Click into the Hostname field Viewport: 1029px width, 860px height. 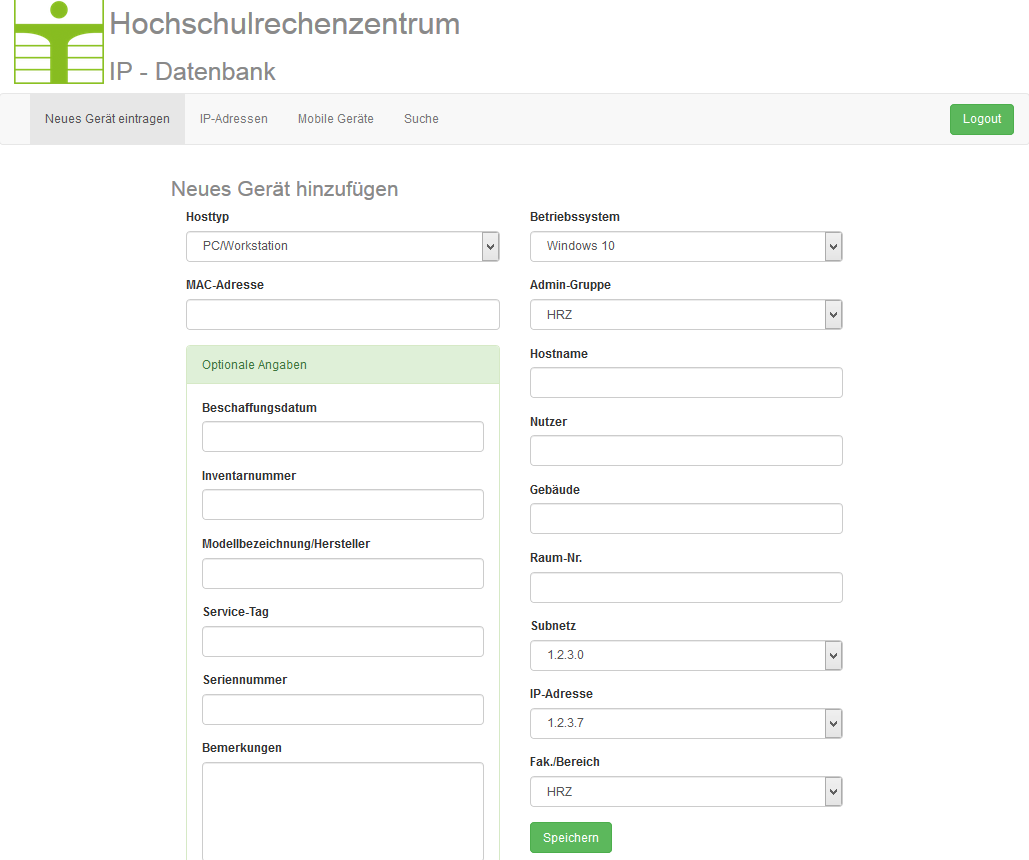(x=686, y=383)
